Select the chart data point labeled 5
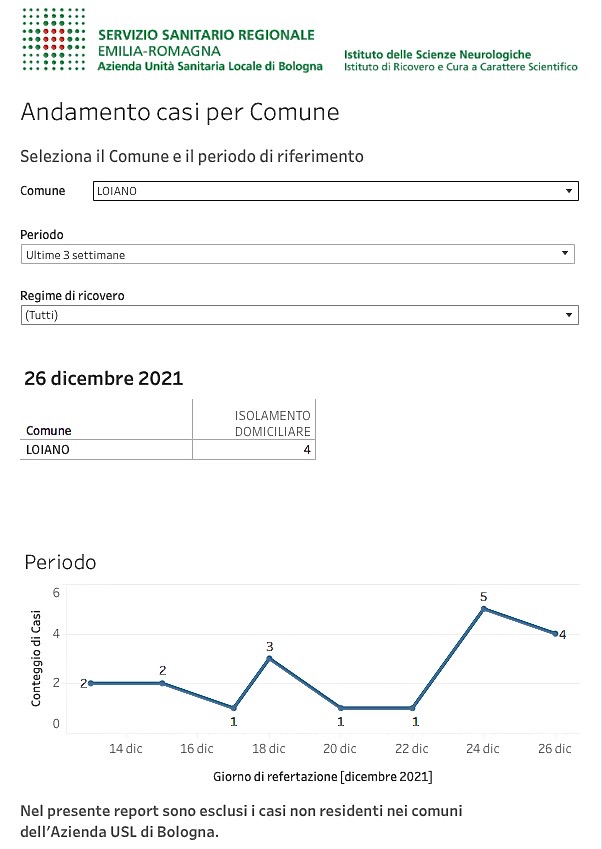 click(x=484, y=609)
